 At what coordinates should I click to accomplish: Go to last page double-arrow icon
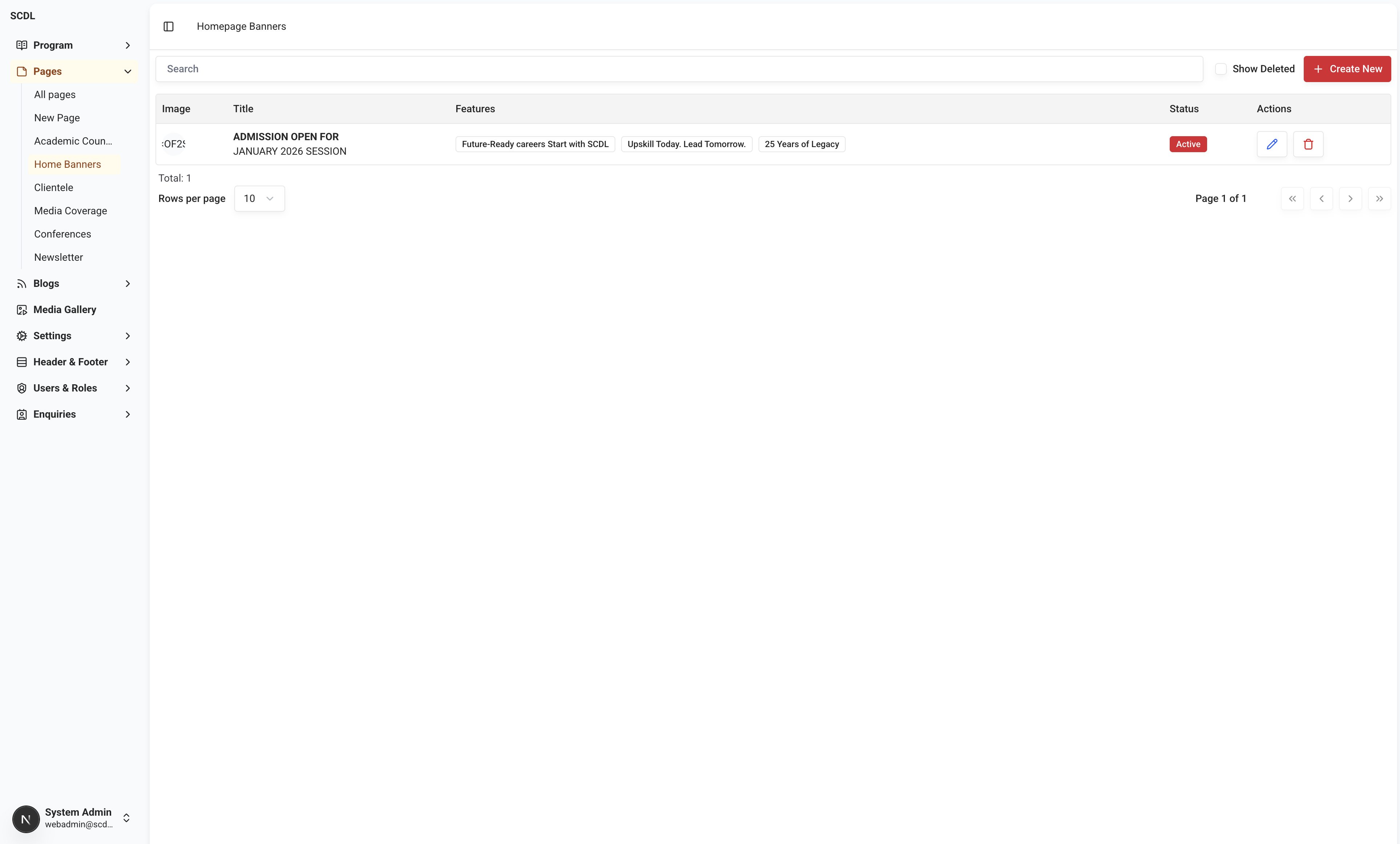click(x=1379, y=199)
